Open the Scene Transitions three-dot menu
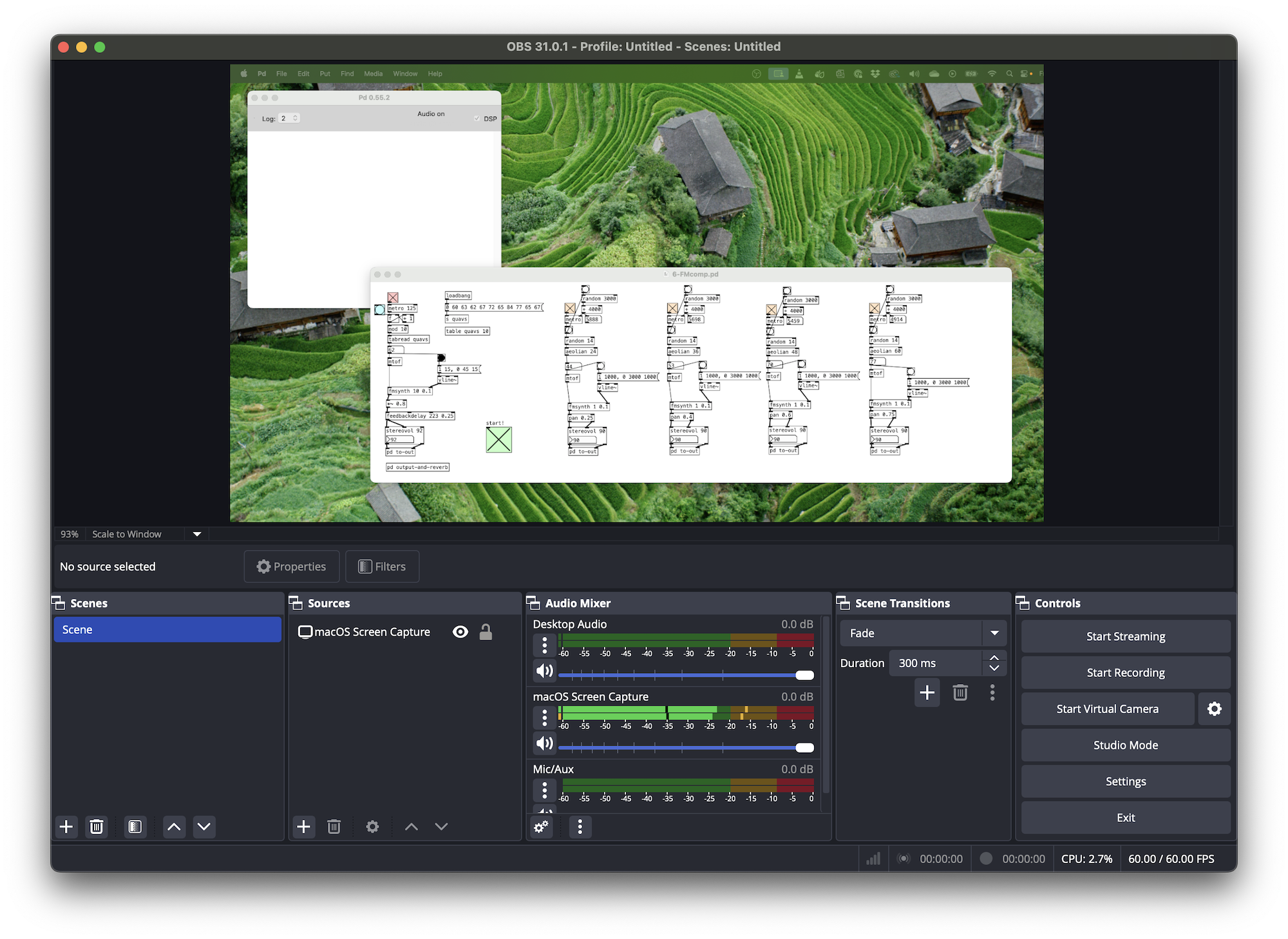Viewport: 1288px width, 939px height. [x=992, y=693]
